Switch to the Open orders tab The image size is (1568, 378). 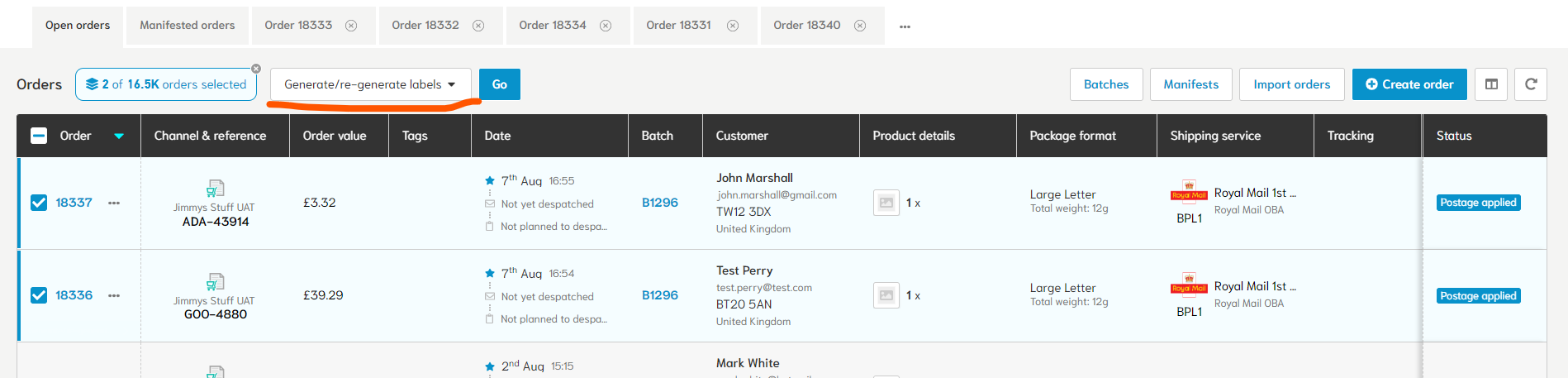[78, 26]
